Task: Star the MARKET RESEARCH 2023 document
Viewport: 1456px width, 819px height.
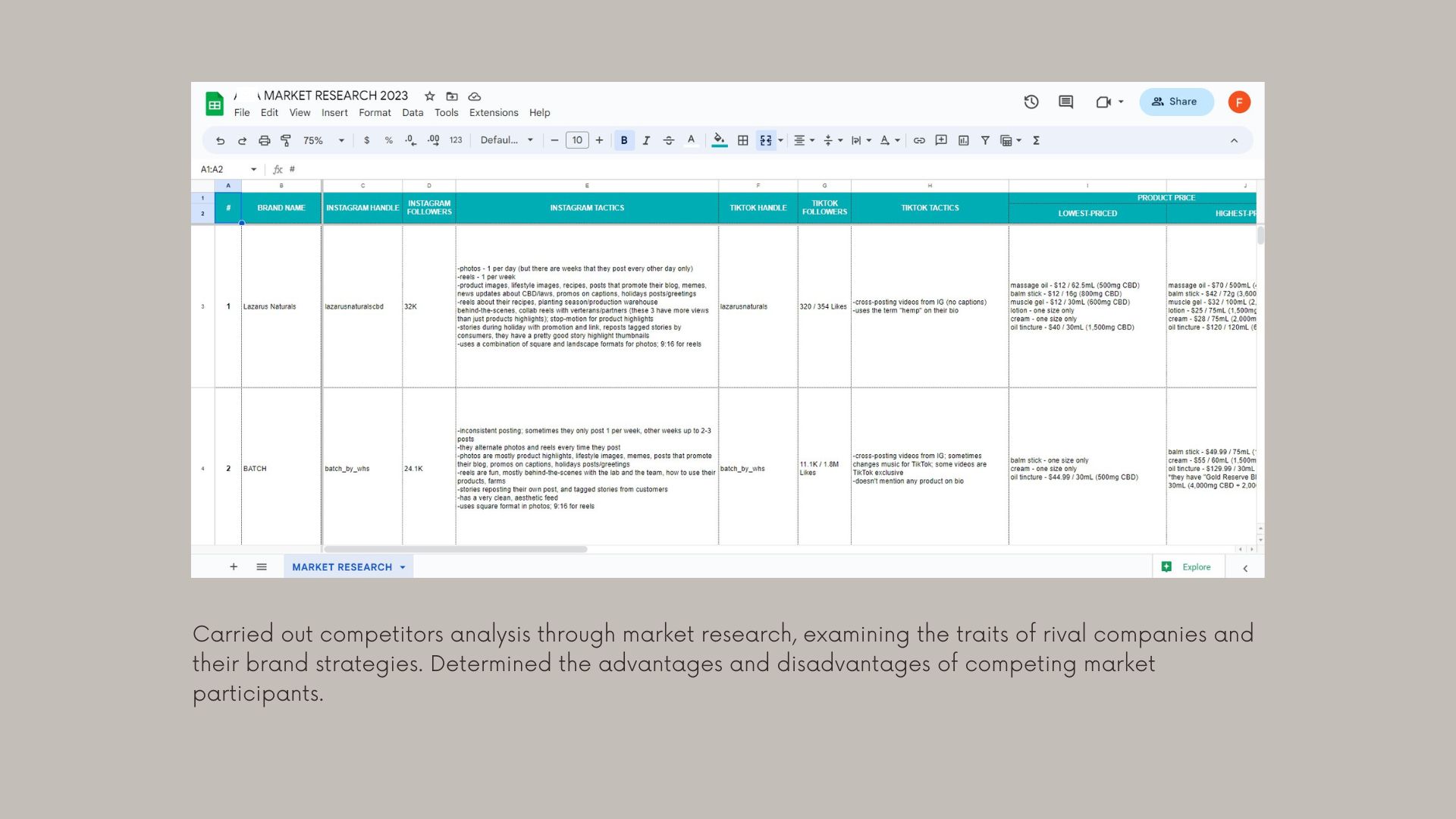Action: pyautogui.click(x=430, y=96)
